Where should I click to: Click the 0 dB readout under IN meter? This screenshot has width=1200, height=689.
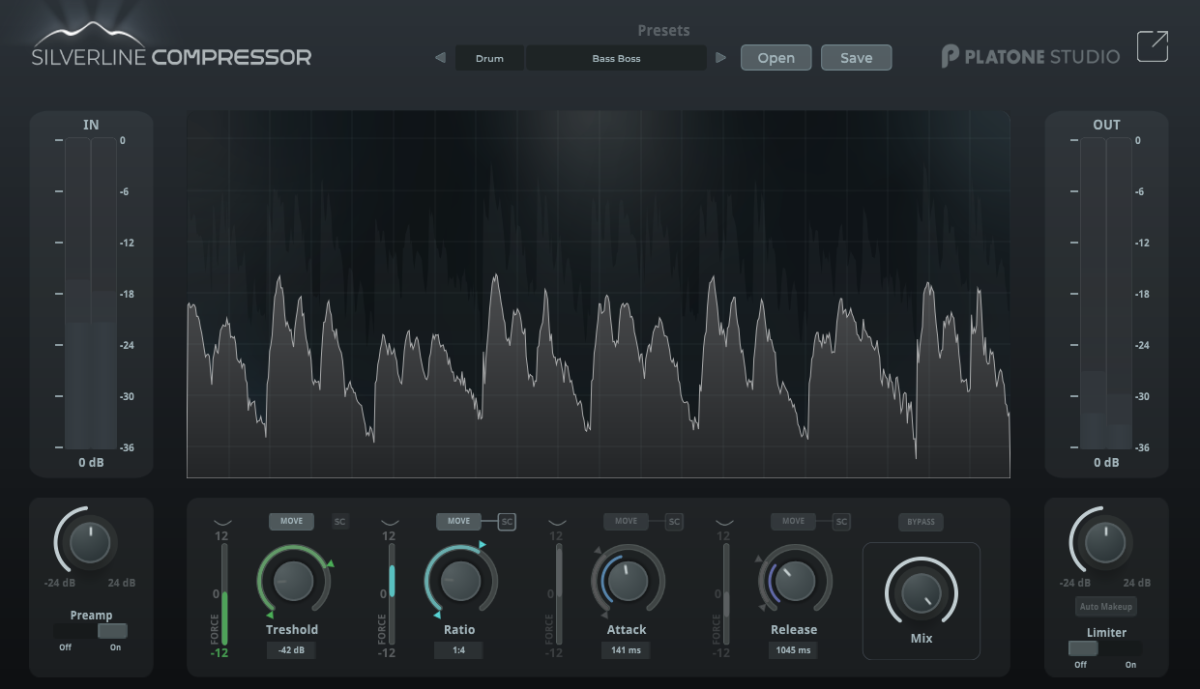[91, 463]
